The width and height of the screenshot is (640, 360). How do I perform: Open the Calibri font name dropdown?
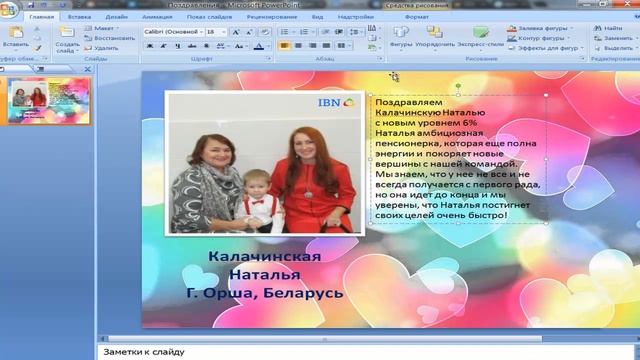tap(202, 32)
